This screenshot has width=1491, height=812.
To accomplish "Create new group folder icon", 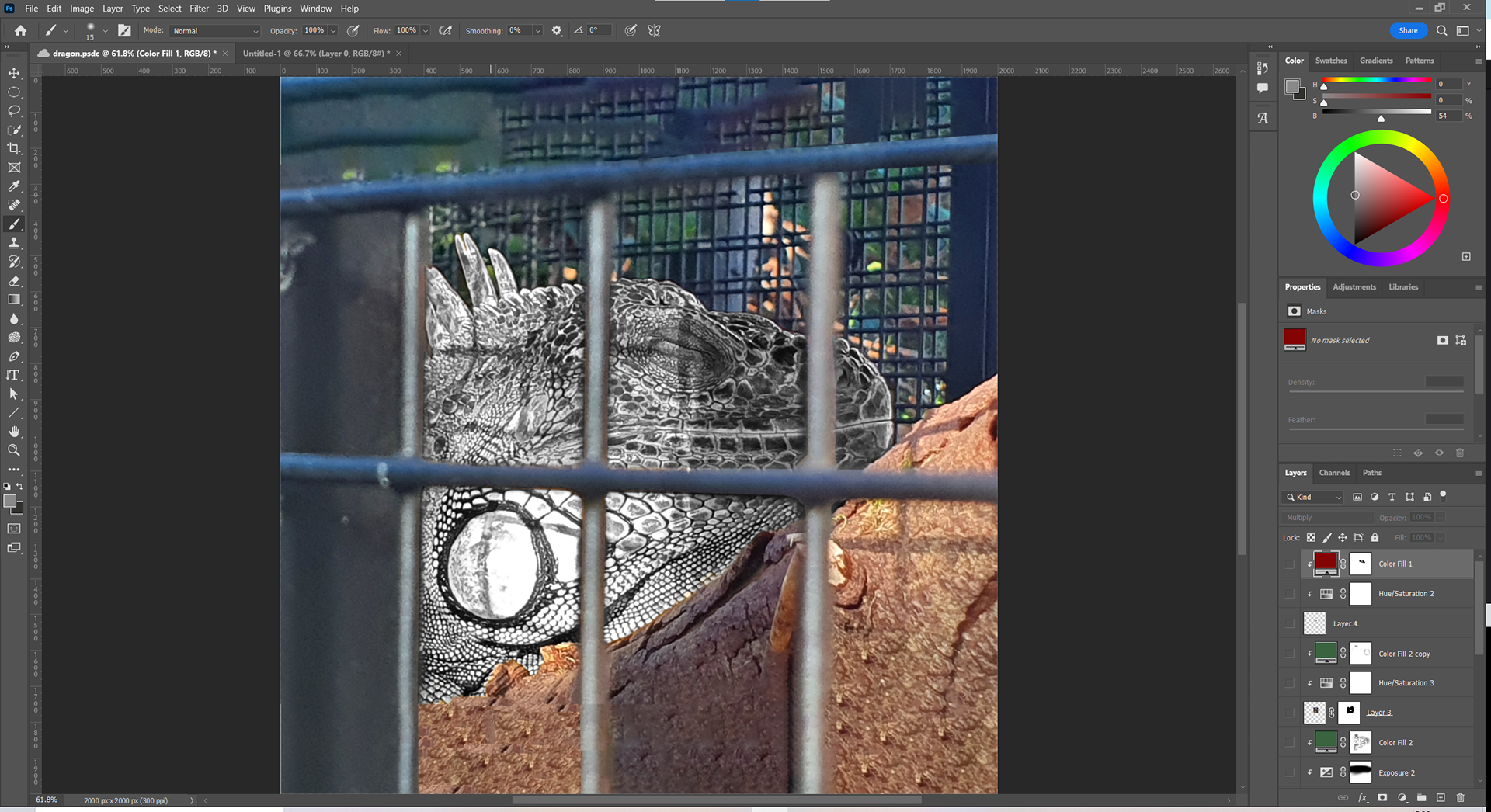I will point(1421,797).
